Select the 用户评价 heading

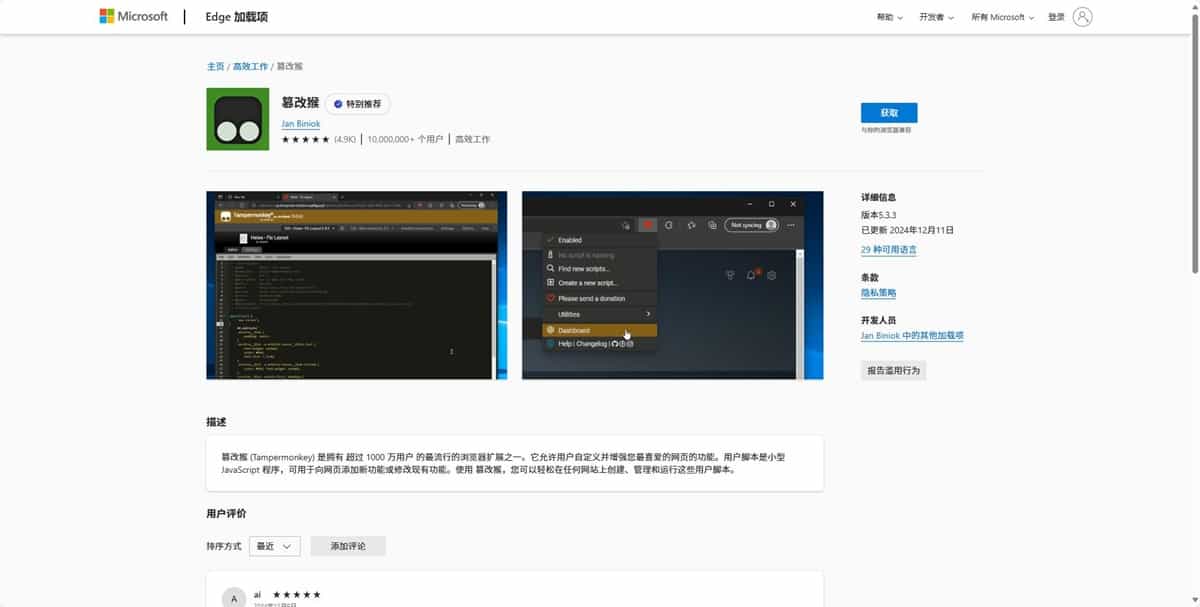[226, 514]
